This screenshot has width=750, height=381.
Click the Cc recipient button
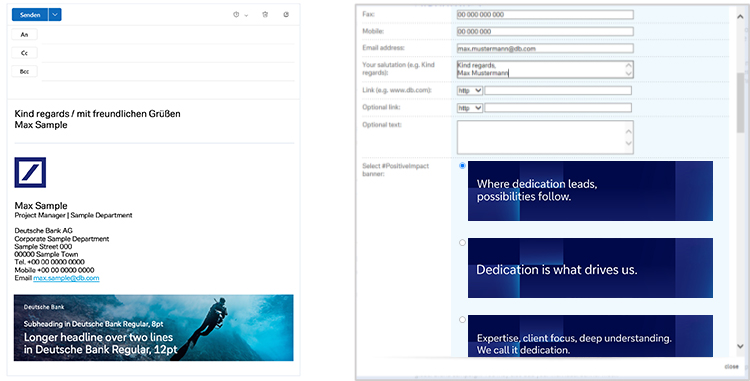pos(24,53)
